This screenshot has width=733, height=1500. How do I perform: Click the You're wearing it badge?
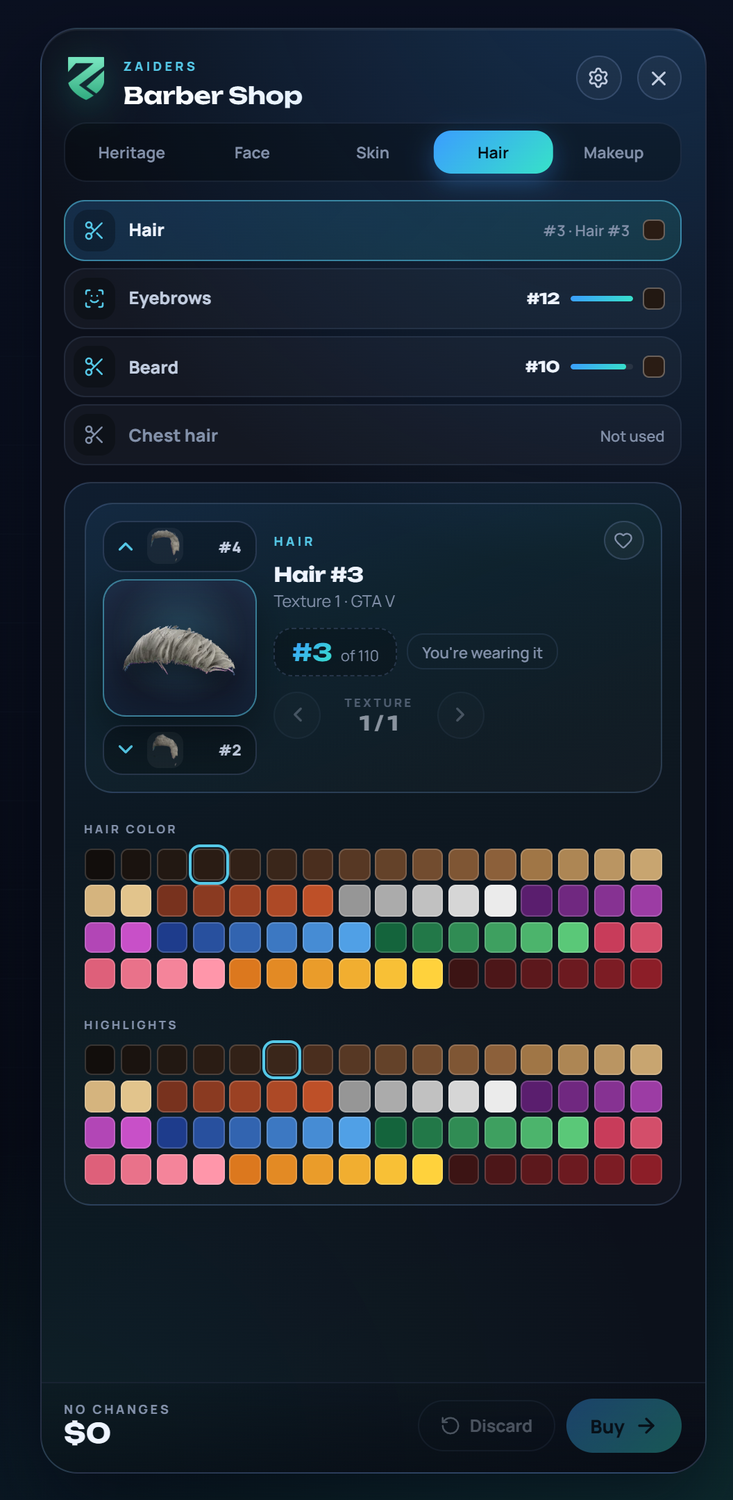[482, 653]
